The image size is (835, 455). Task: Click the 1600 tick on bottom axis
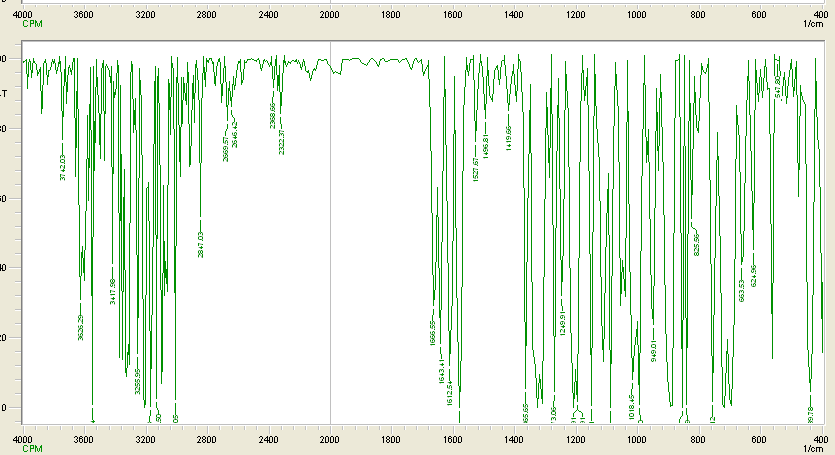coord(452,438)
